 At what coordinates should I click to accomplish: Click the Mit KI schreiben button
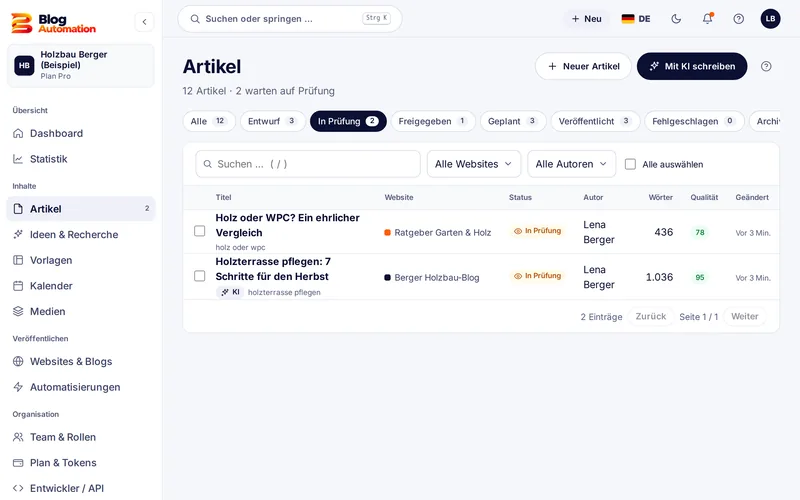[692, 66]
